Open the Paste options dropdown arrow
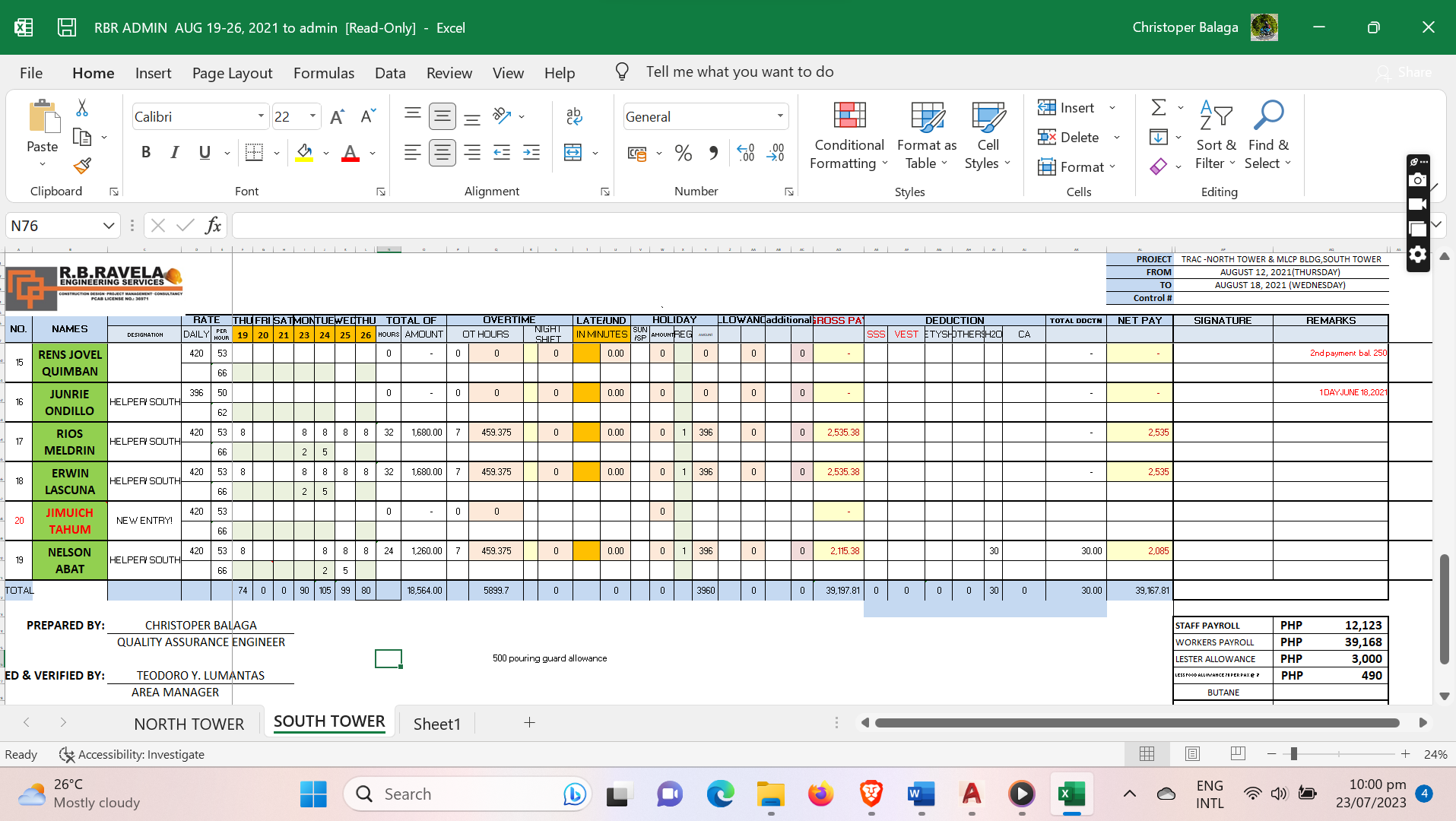The height and width of the screenshot is (821, 1456). click(43, 164)
